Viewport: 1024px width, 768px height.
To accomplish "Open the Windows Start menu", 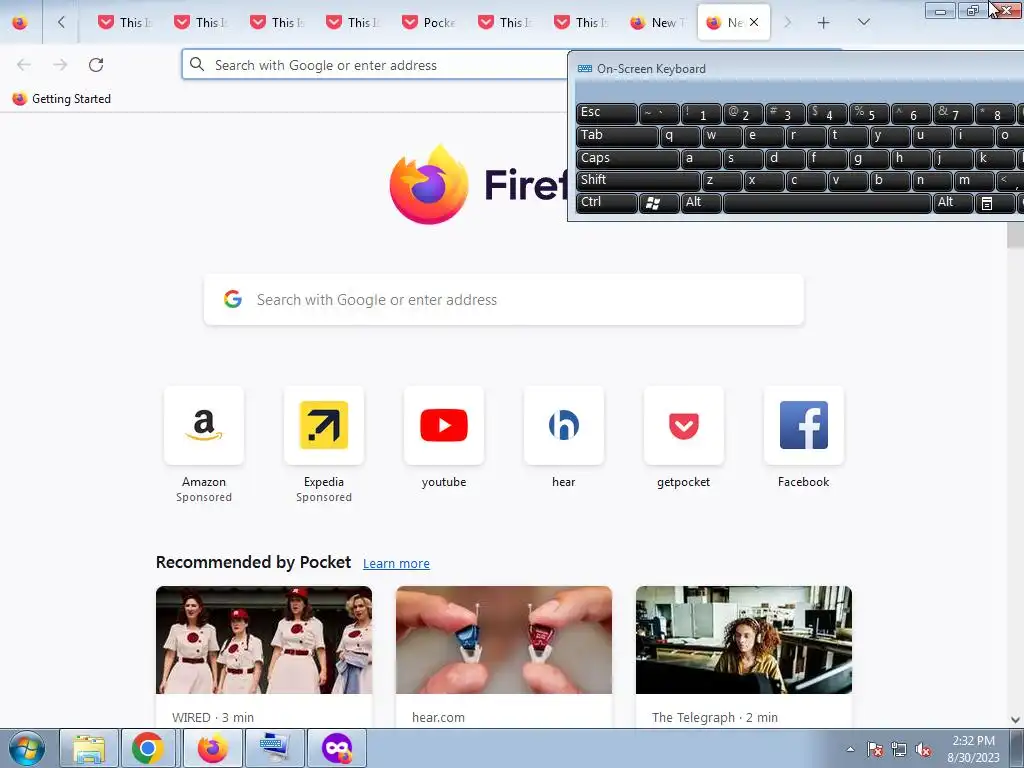I will [x=26, y=748].
